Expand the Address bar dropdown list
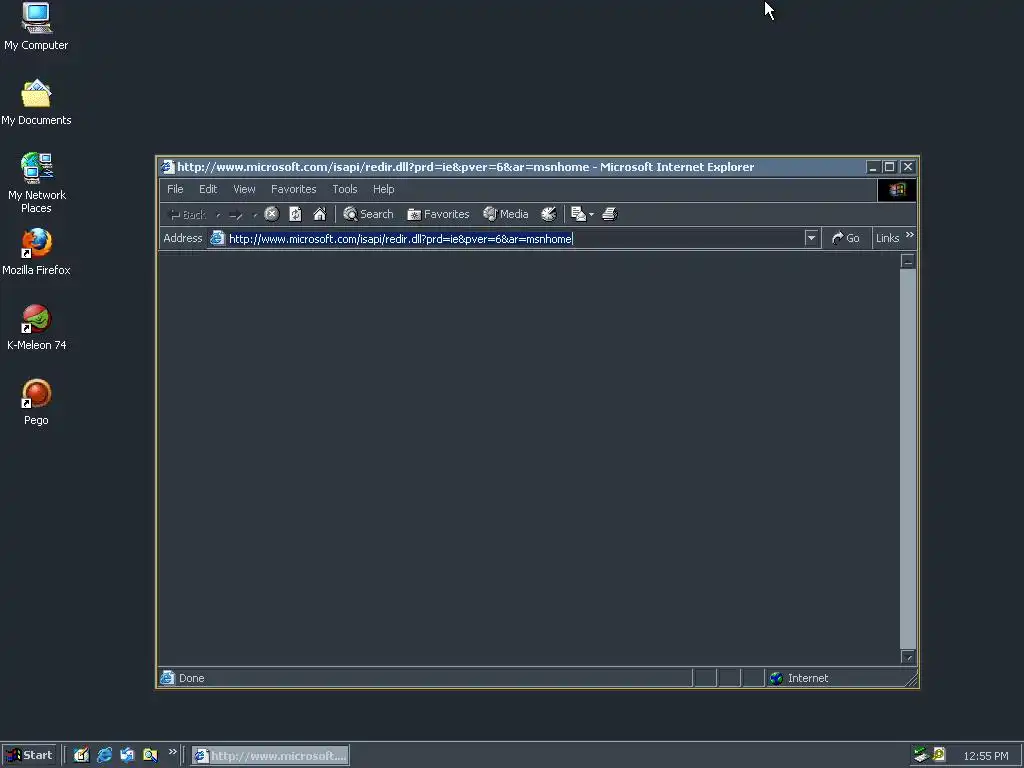The height and width of the screenshot is (768, 1024). tap(811, 238)
